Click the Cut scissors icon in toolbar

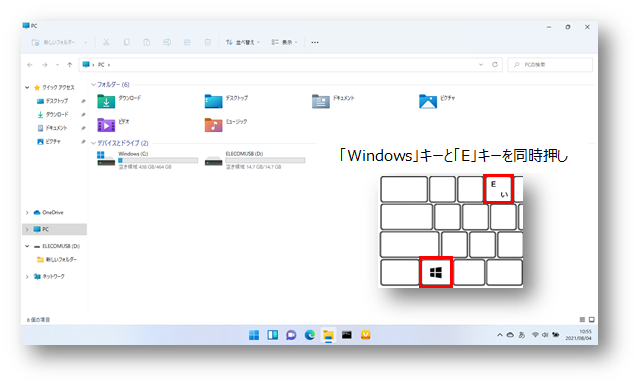tap(106, 42)
